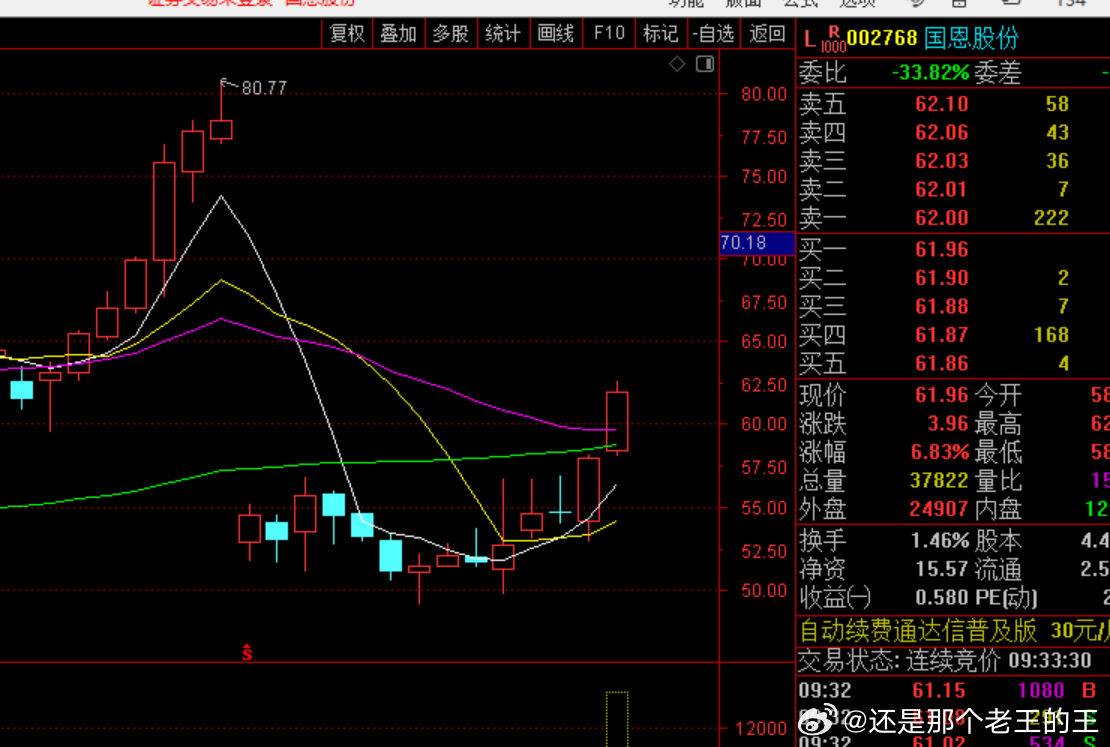Click the 卖一 volume 222
The height and width of the screenshot is (747, 1110).
click(1051, 217)
